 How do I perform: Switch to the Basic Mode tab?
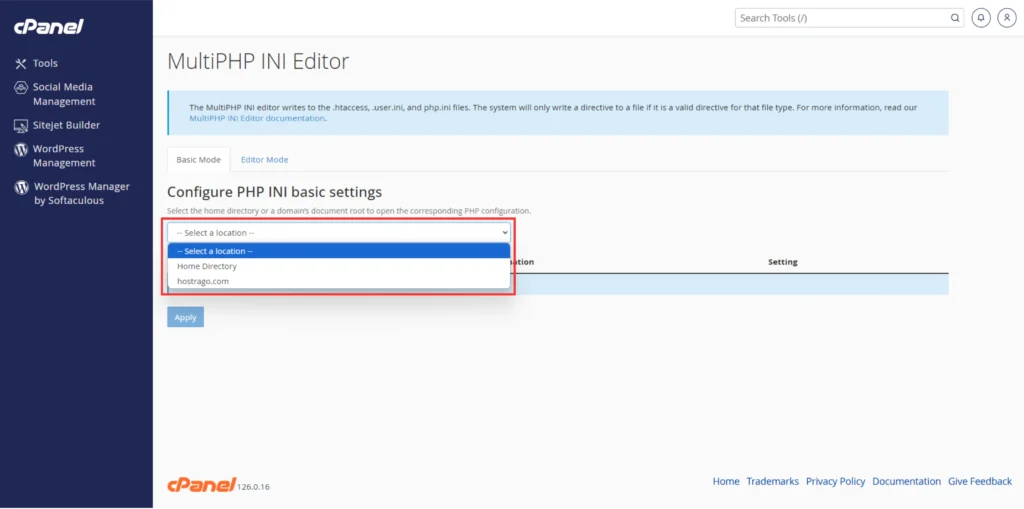199,159
